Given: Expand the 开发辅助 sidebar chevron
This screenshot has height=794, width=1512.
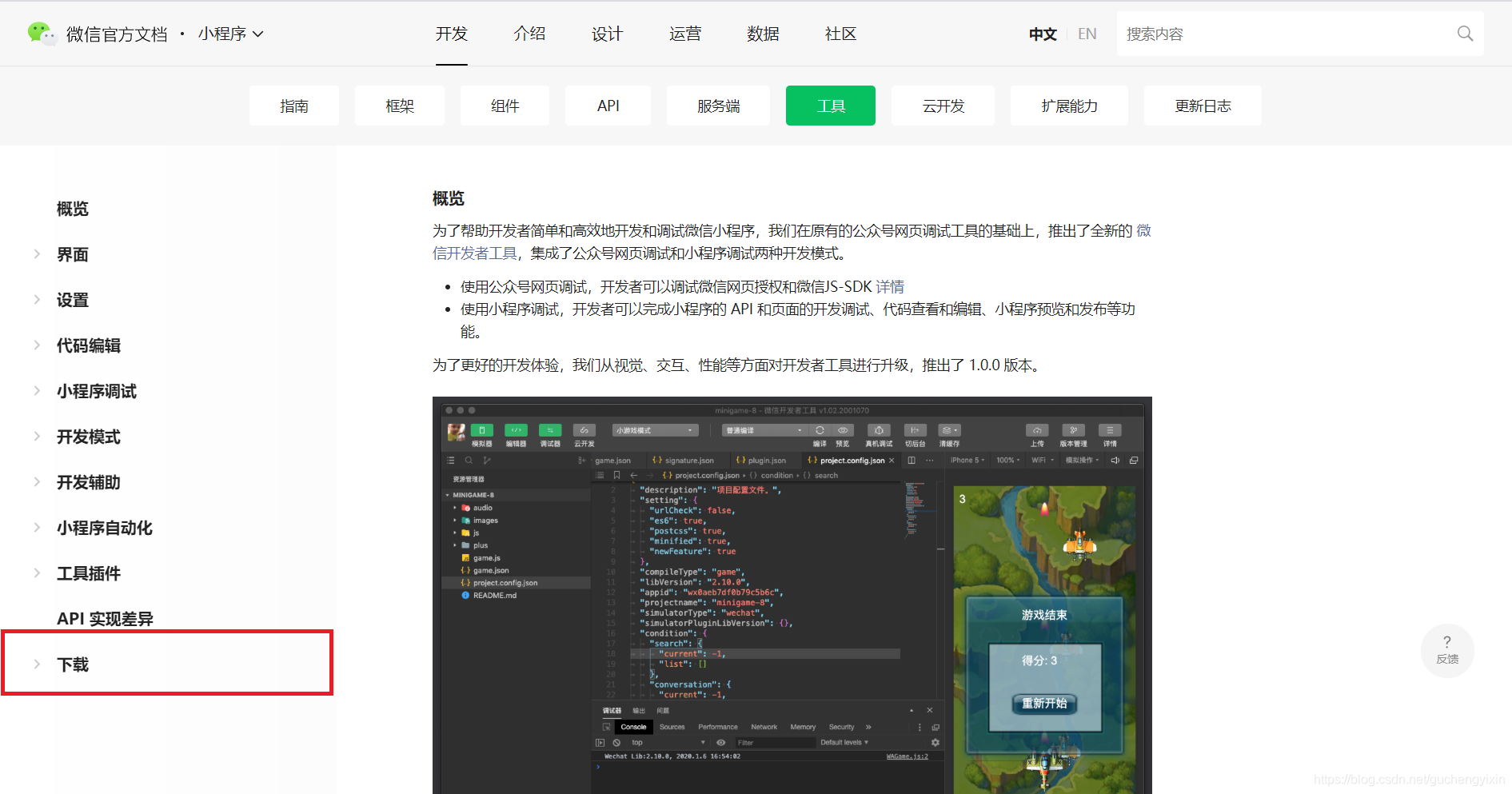Looking at the screenshot, I should pyautogui.click(x=37, y=482).
